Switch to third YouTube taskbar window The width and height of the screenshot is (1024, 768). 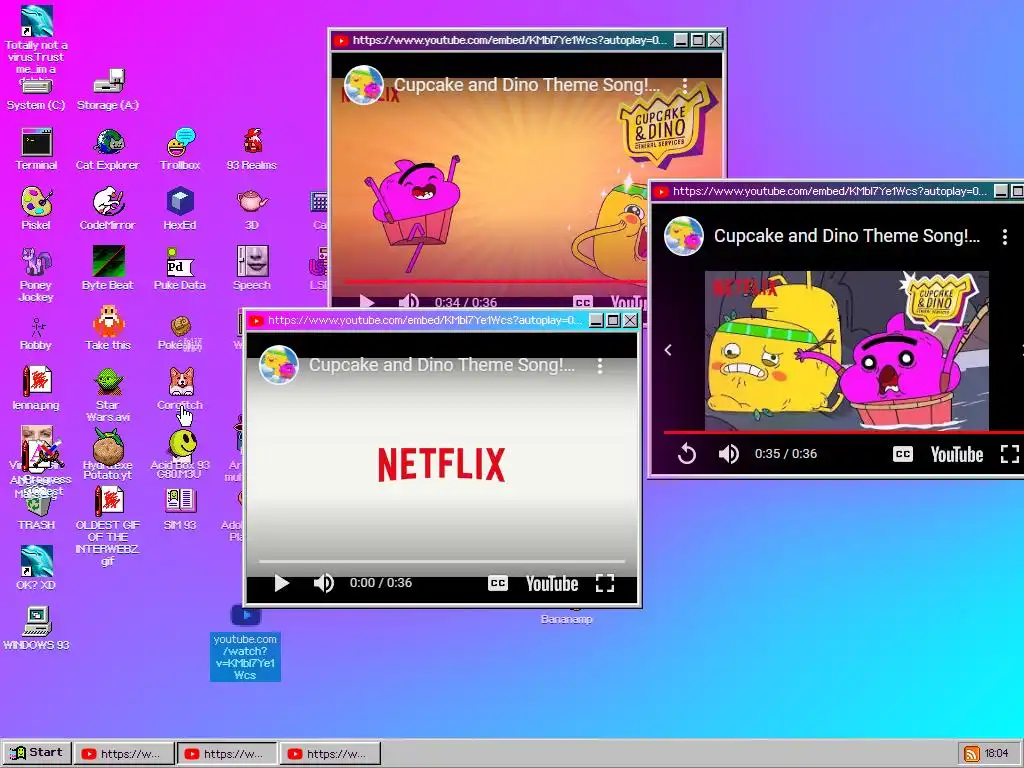pos(330,753)
